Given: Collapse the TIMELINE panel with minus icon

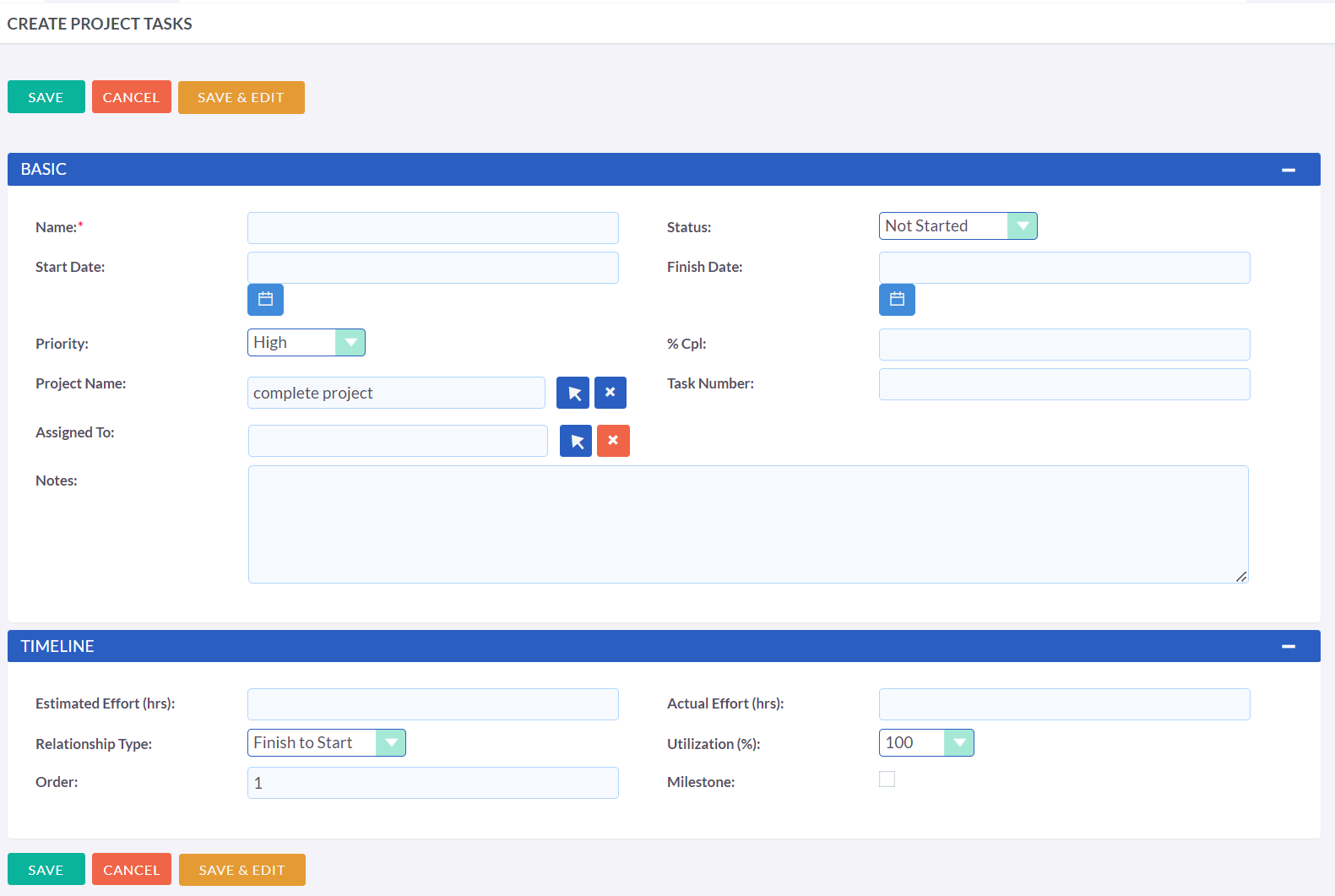Looking at the screenshot, I should [x=1288, y=646].
